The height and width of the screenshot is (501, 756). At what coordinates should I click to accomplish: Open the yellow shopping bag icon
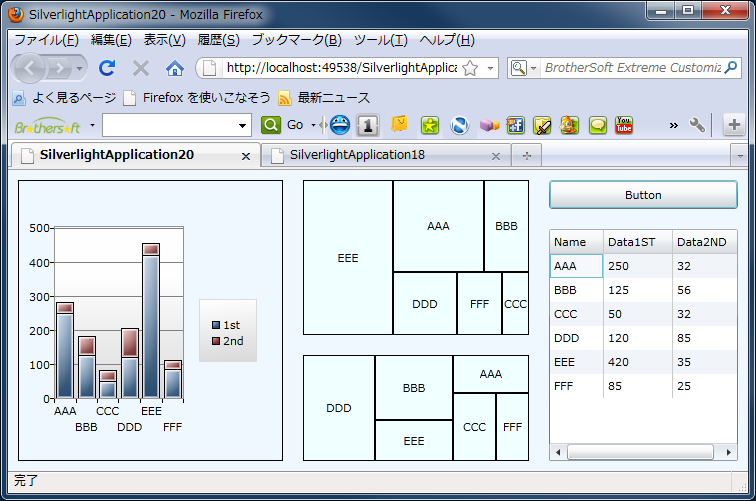(400, 124)
